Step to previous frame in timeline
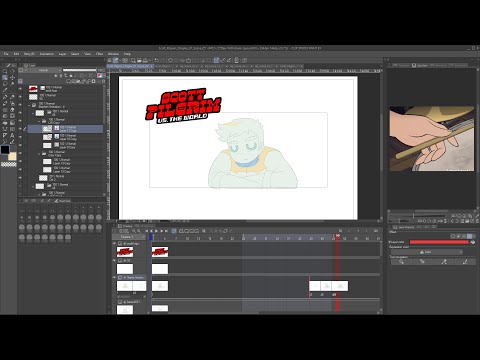This screenshot has width=480, height=360. click(151, 231)
